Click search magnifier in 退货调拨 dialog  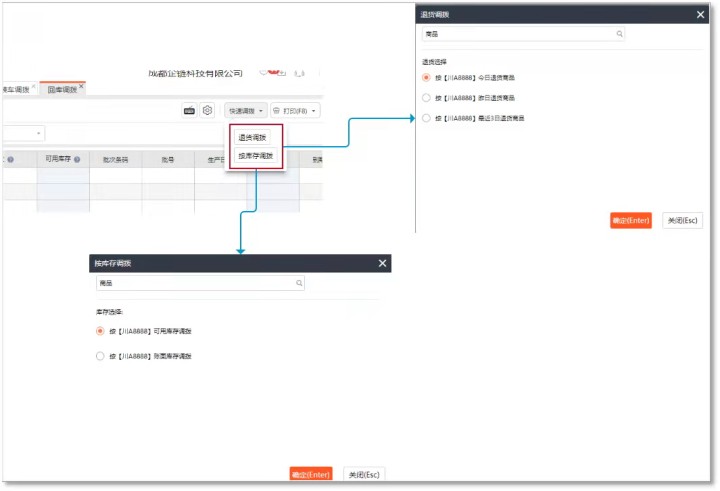[x=620, y=33]
